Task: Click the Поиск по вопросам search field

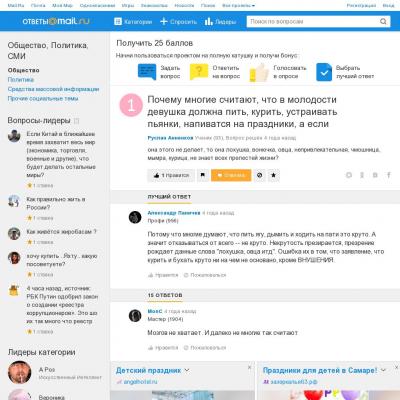Action: point(313,22)
